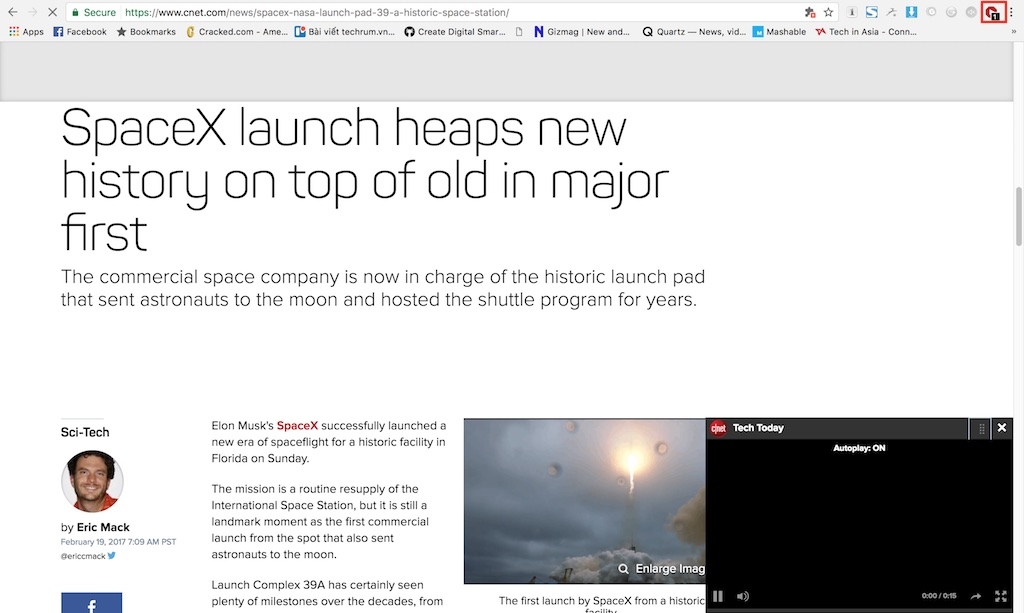Open the @ericcmack Twitter handle
Image resolution: width=1024 pixels, height=613 pixels.
coord(83,556)
